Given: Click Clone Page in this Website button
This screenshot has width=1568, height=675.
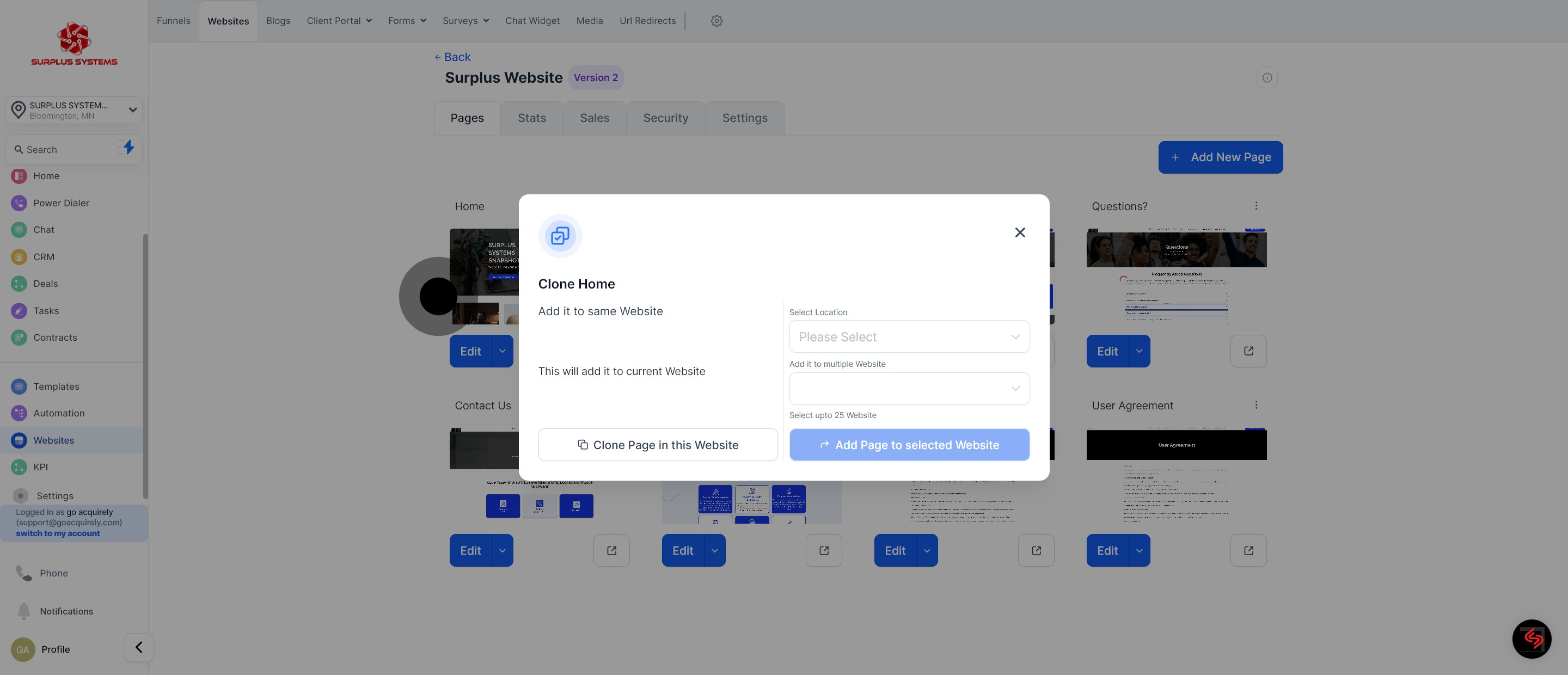Looking at the screenshot, I should pos(657,445).
